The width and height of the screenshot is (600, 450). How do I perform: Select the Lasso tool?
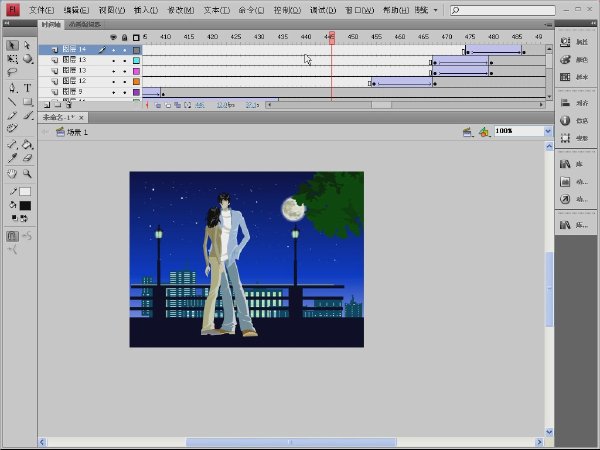pyautogui.click(x=12, y=72)
